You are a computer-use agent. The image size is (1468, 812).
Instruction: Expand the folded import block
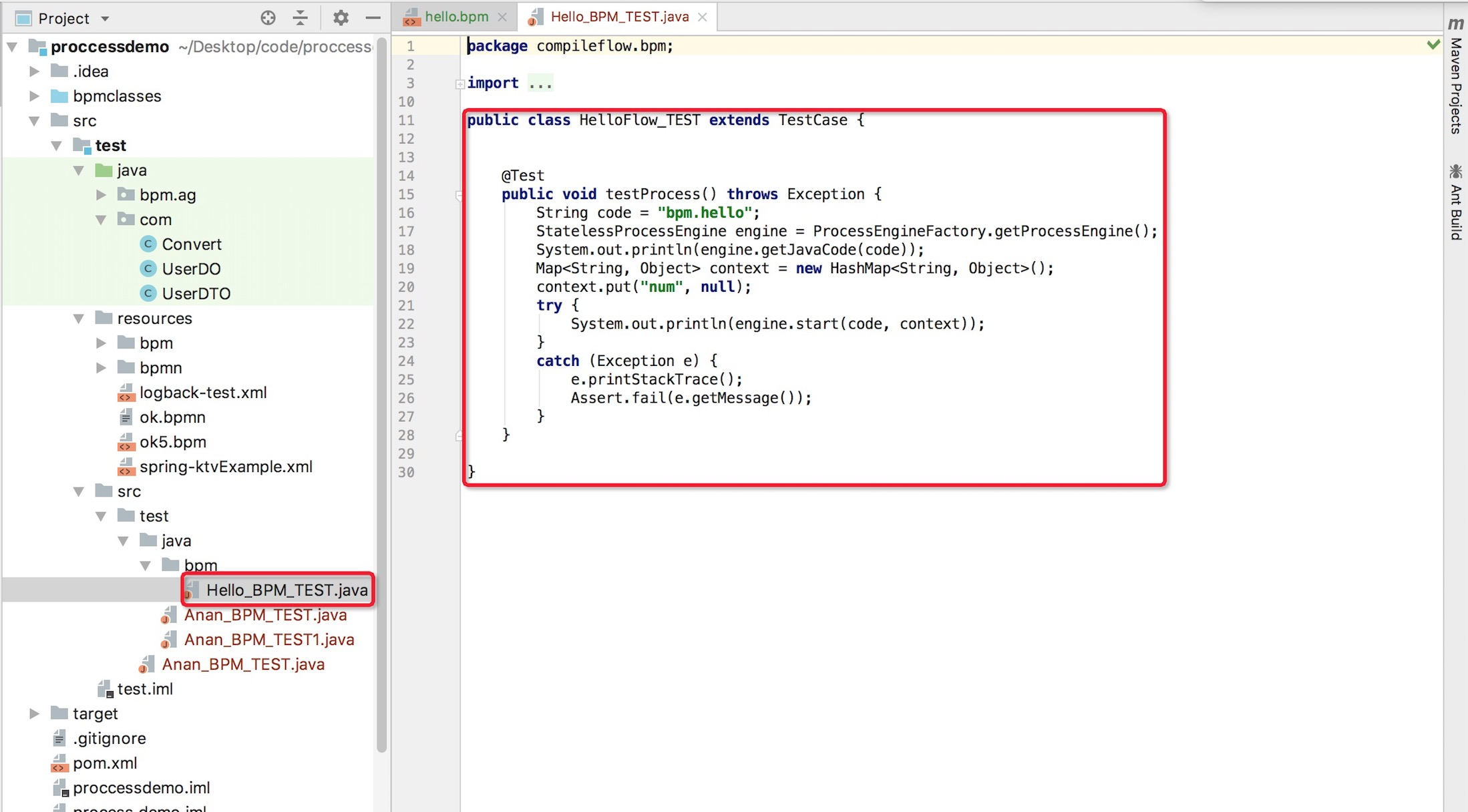click(460, 83)
